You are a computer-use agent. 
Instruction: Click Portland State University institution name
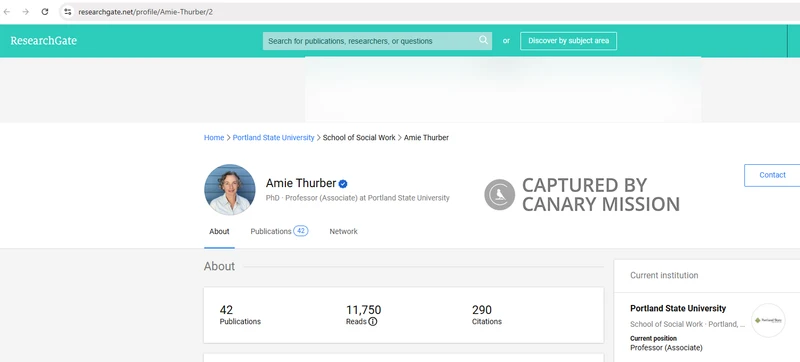678,308
